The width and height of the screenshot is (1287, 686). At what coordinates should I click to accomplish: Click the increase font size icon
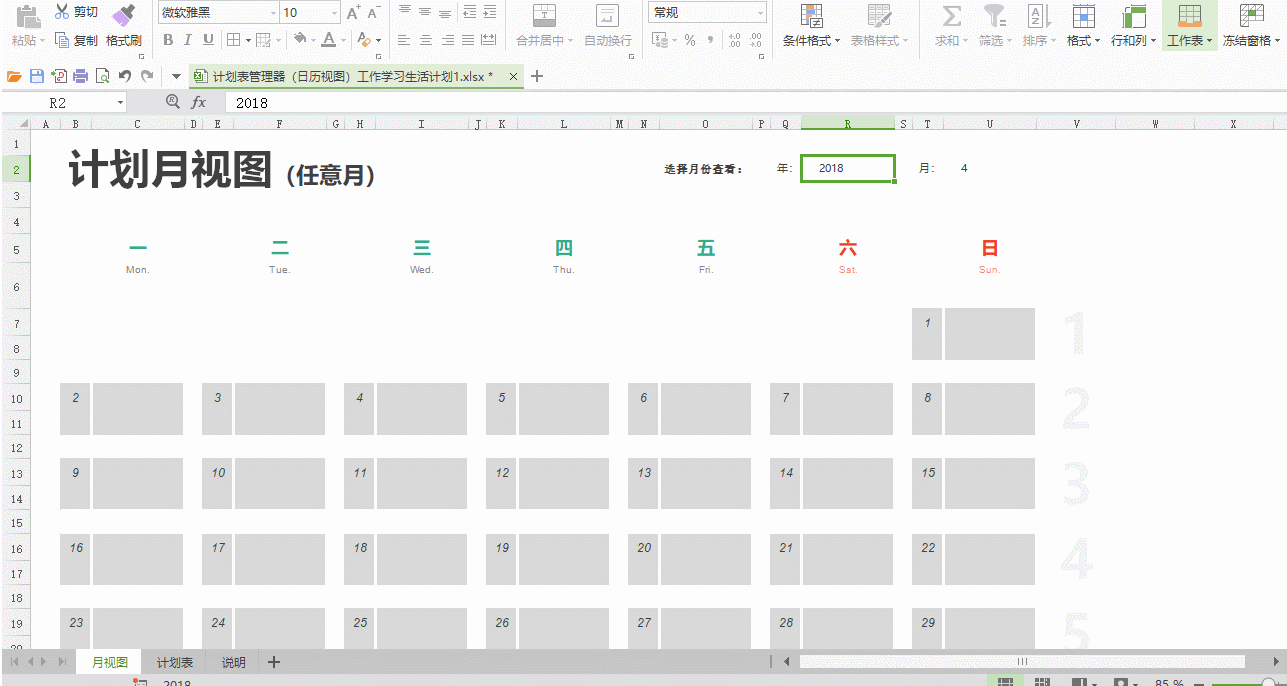tap(353, 13)
